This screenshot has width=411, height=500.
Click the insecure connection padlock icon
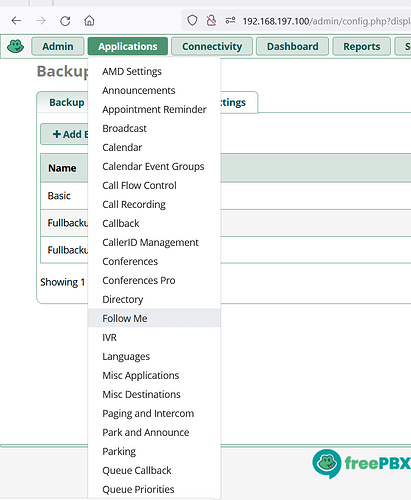211,21
